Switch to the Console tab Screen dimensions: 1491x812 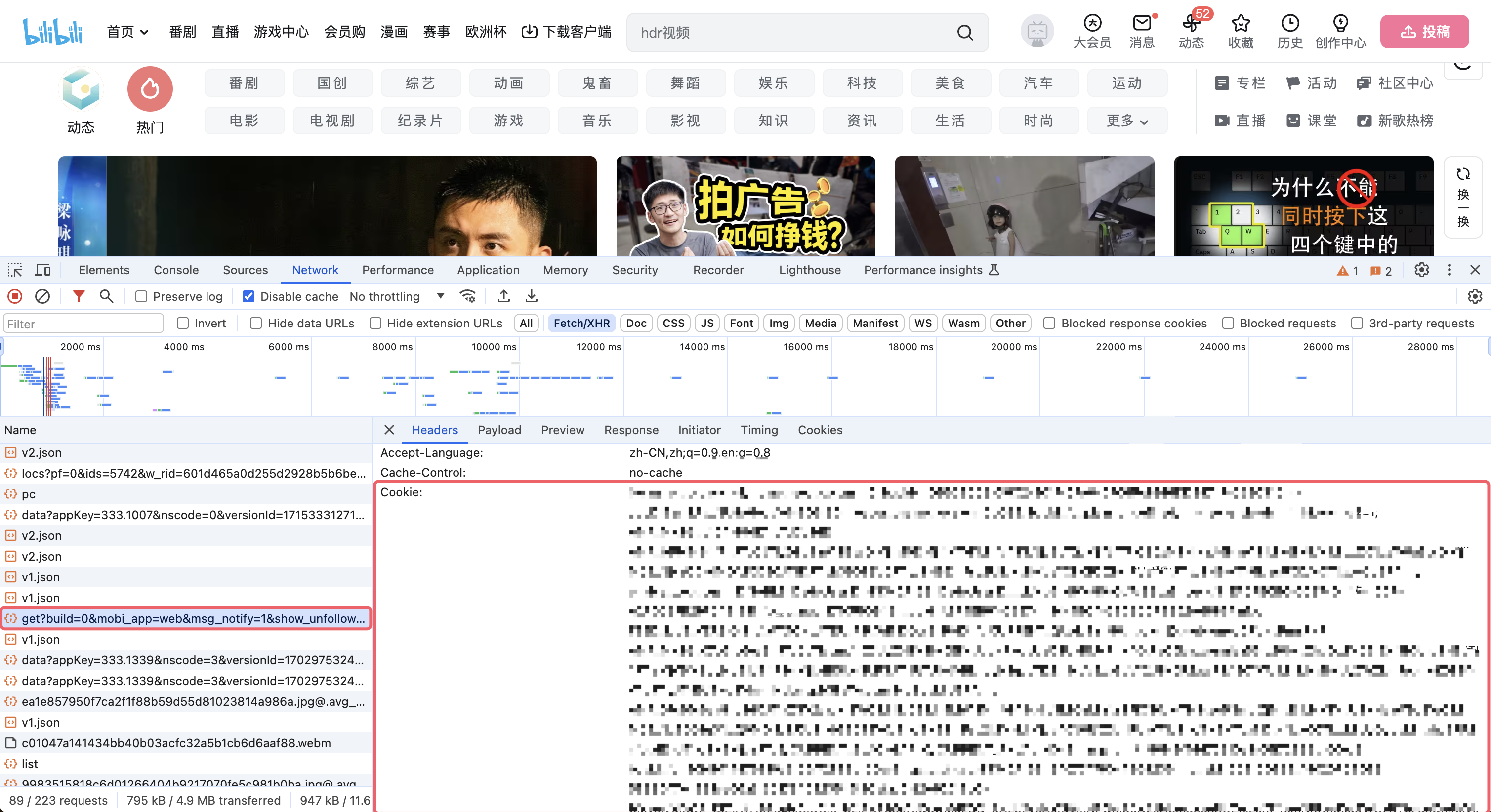176,270
